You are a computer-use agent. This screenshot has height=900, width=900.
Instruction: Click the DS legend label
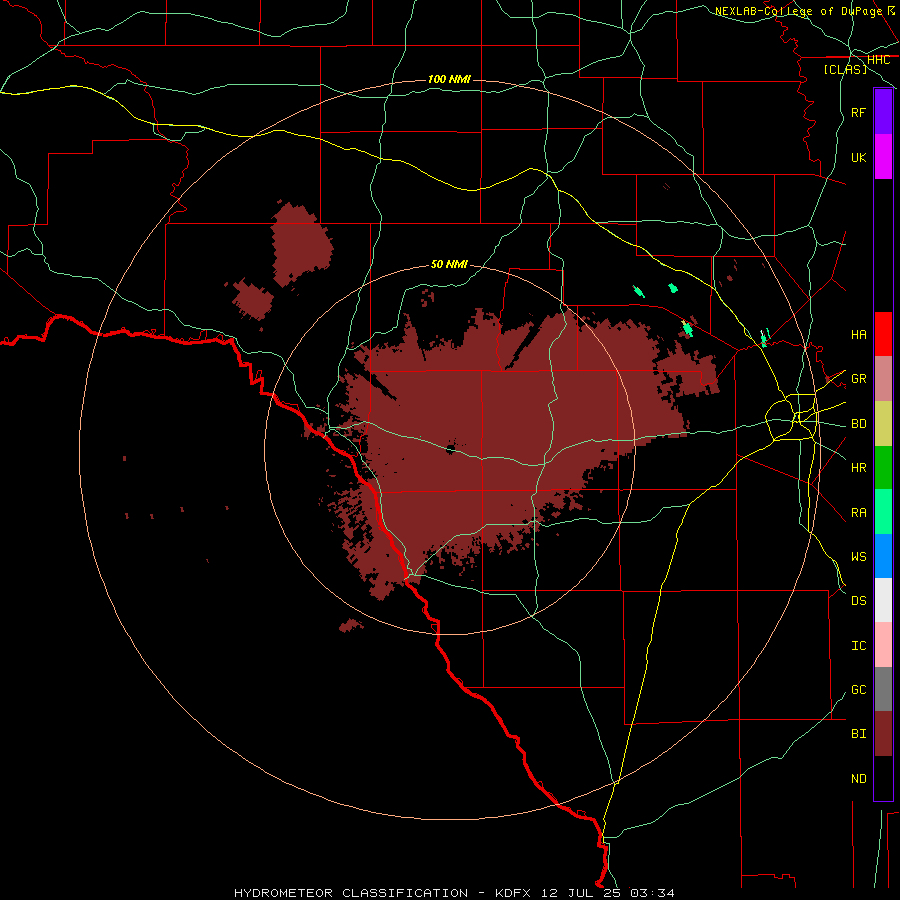point(858,601)
